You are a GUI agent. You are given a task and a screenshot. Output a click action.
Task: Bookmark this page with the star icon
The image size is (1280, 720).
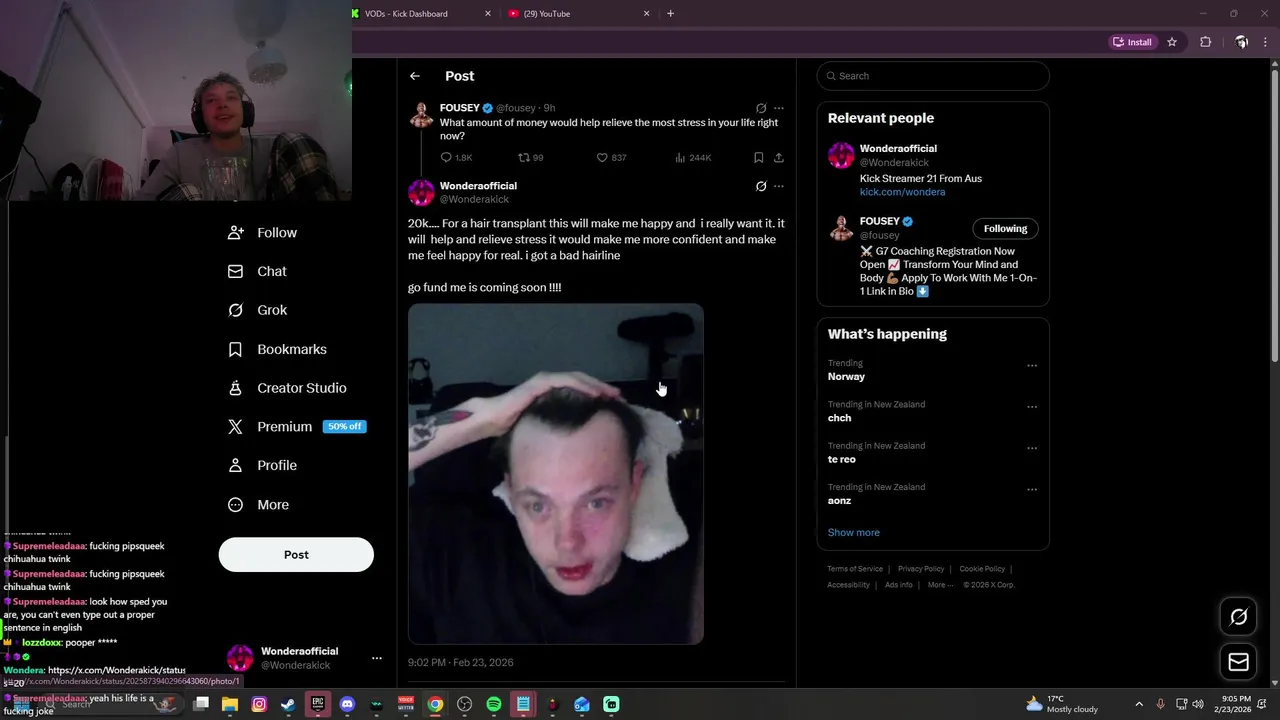pyautogui.click(x=1172, y=42)
